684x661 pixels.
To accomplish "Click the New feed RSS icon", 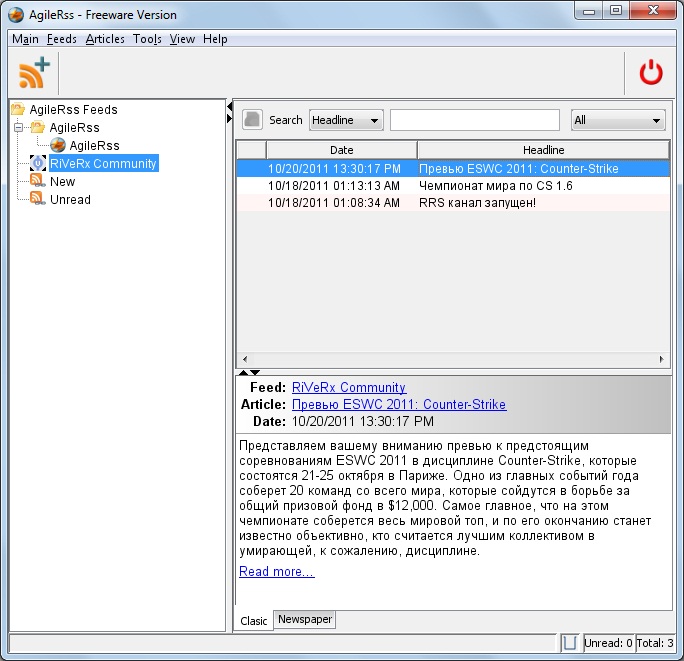I will pyautogui.click(x=38, y=181).
